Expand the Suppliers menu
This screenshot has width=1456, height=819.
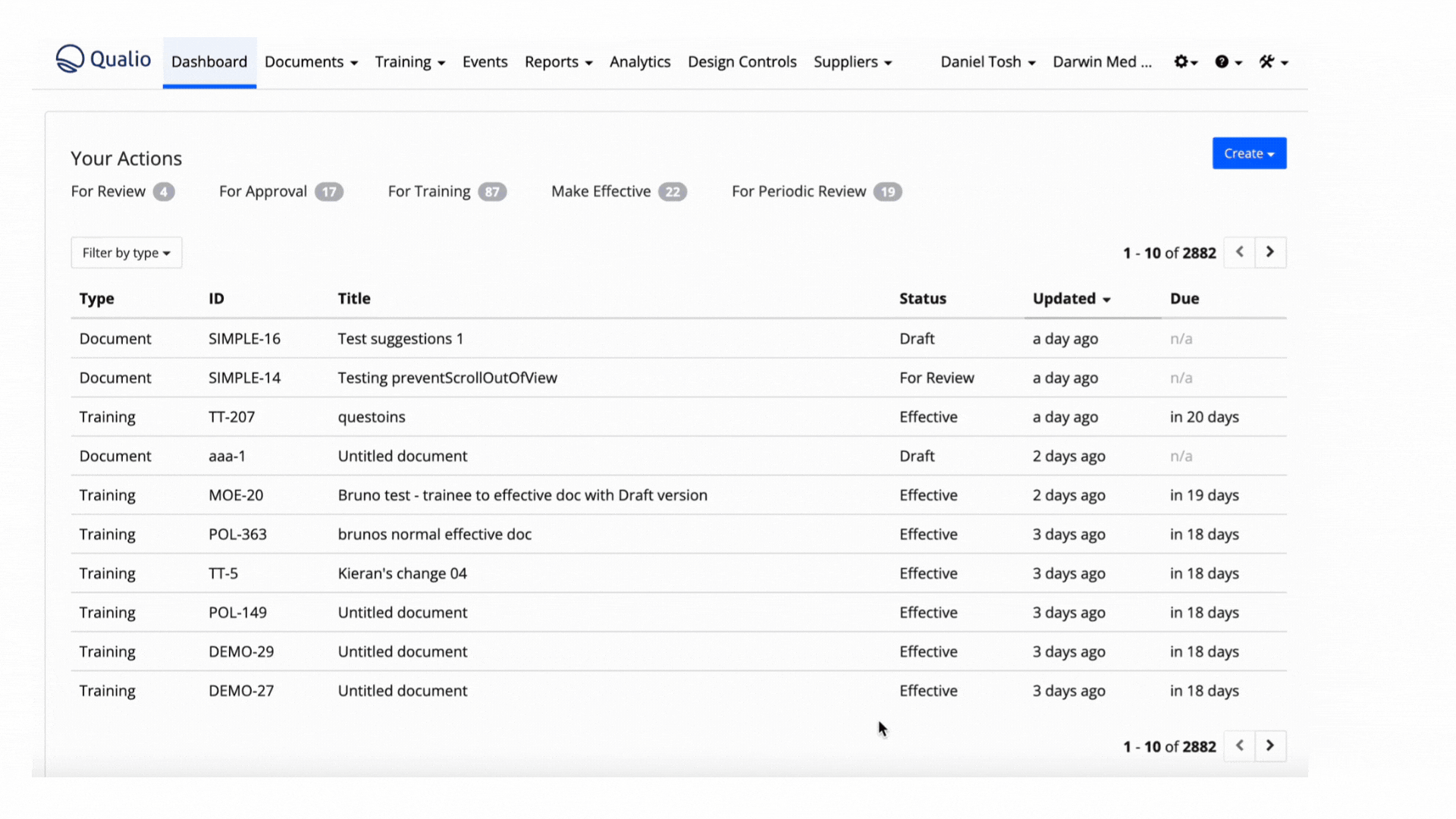pos(852,62)
